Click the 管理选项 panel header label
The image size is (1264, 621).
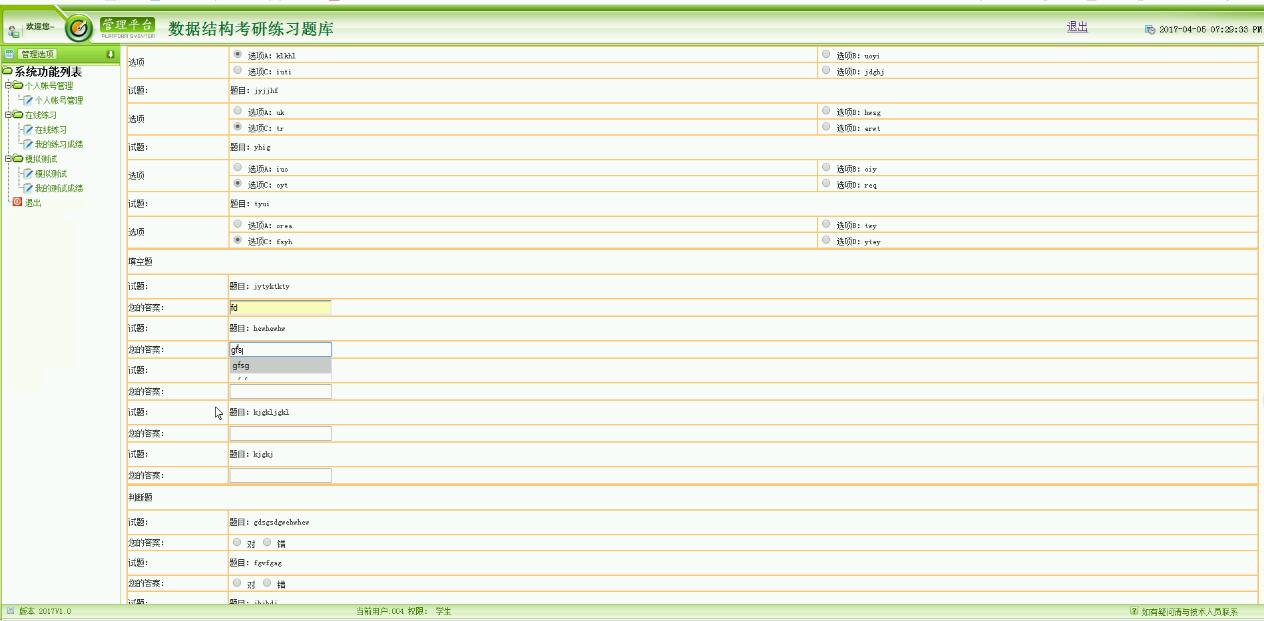point(37,54)
